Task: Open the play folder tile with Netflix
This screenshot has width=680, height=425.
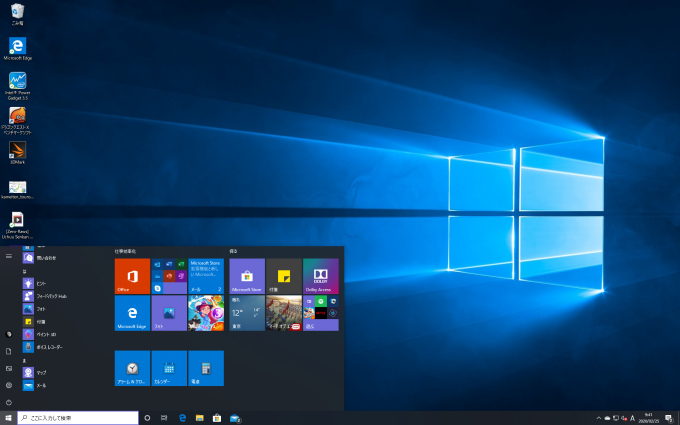Action: [321, 313]
